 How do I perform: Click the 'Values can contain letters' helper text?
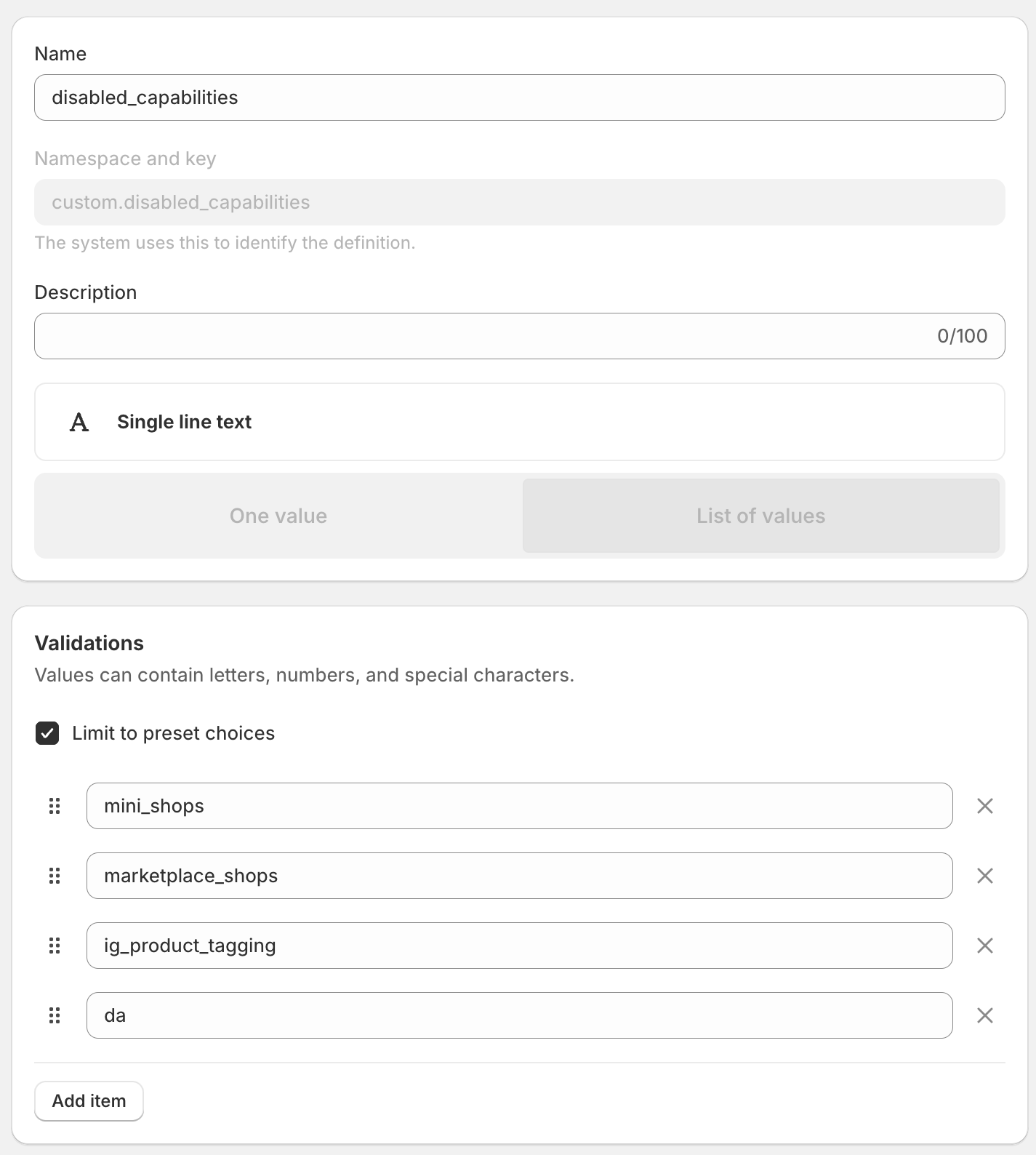tap(305, 675)
